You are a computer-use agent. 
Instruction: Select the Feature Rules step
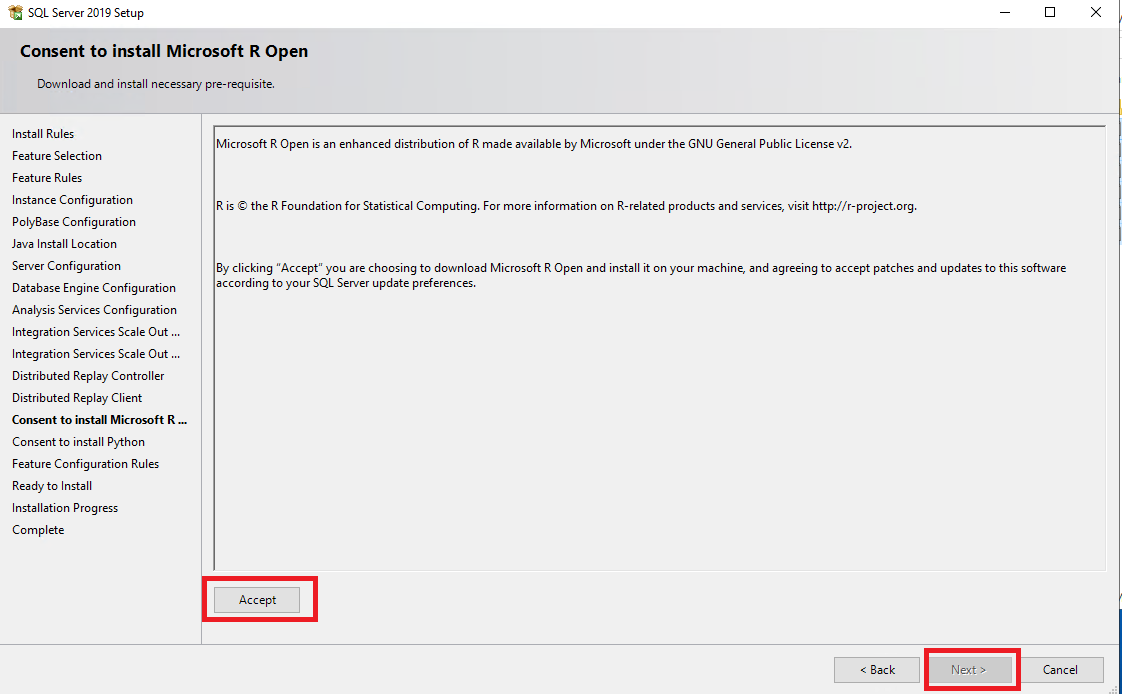47,178
